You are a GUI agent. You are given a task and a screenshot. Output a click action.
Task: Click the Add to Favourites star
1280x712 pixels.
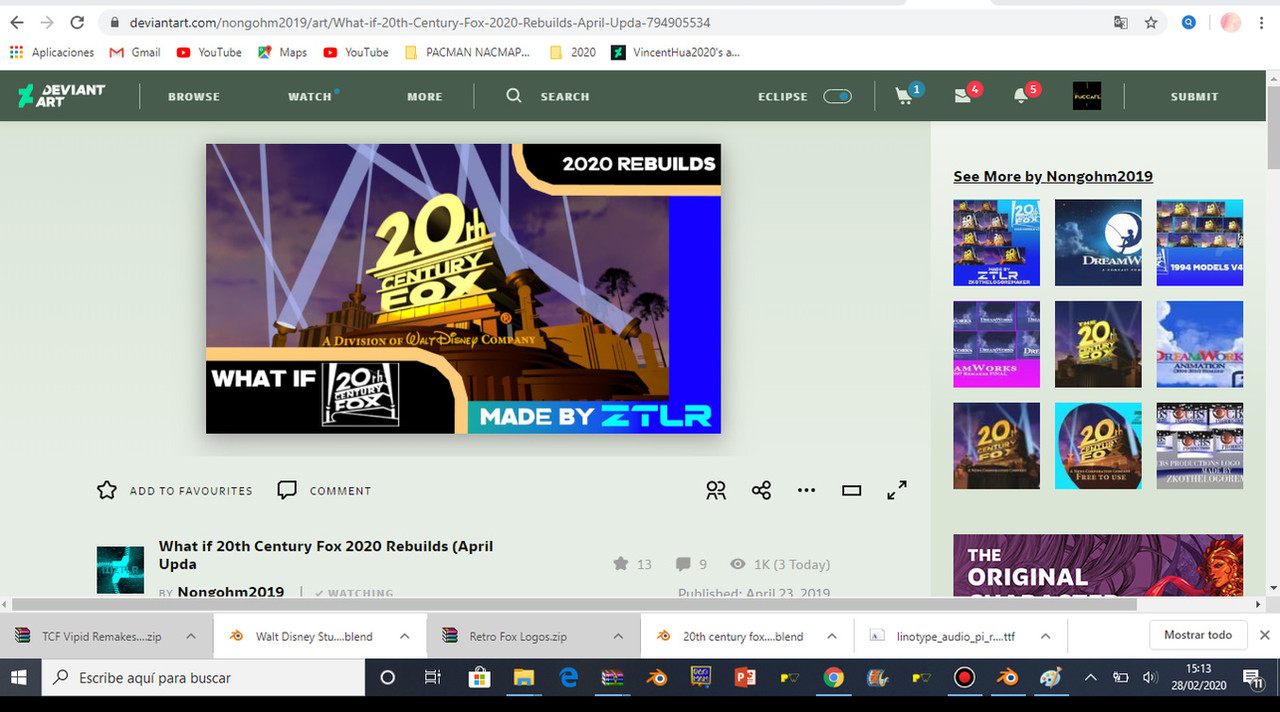(107, 490)
